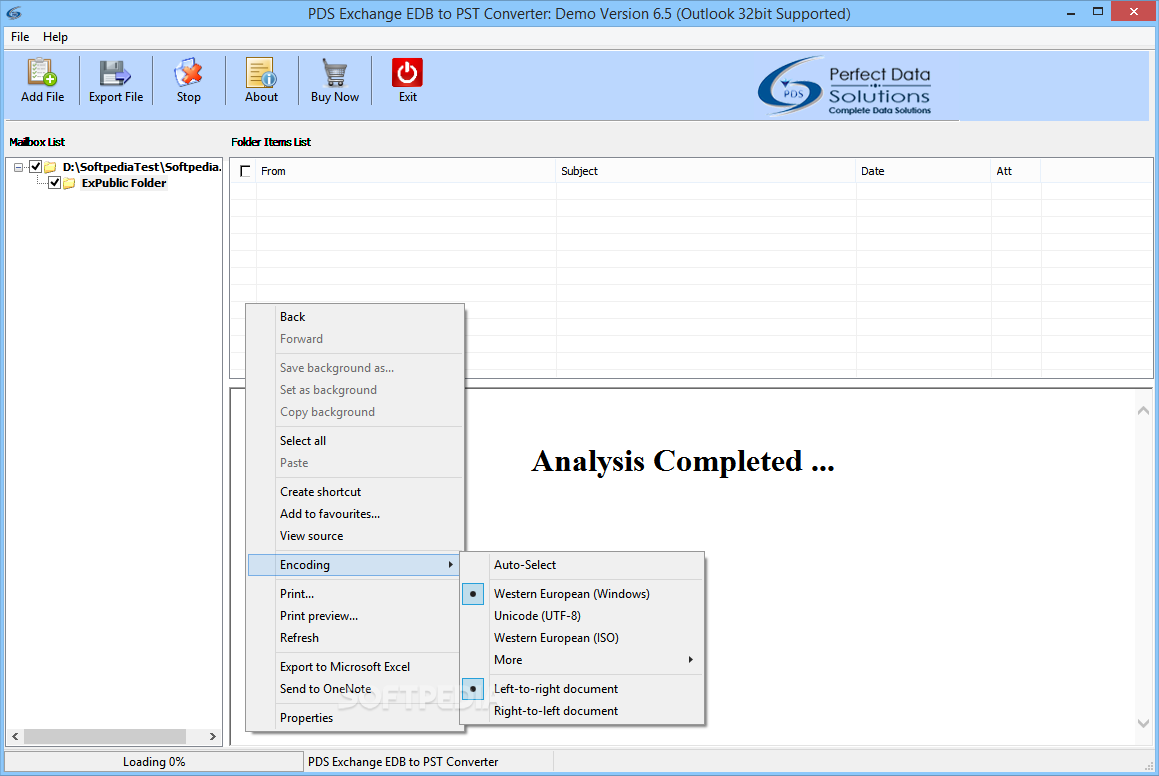Click the Folder Items List heading
The width and height of the screenshot is (1159, 776).
tap(271, 142)
